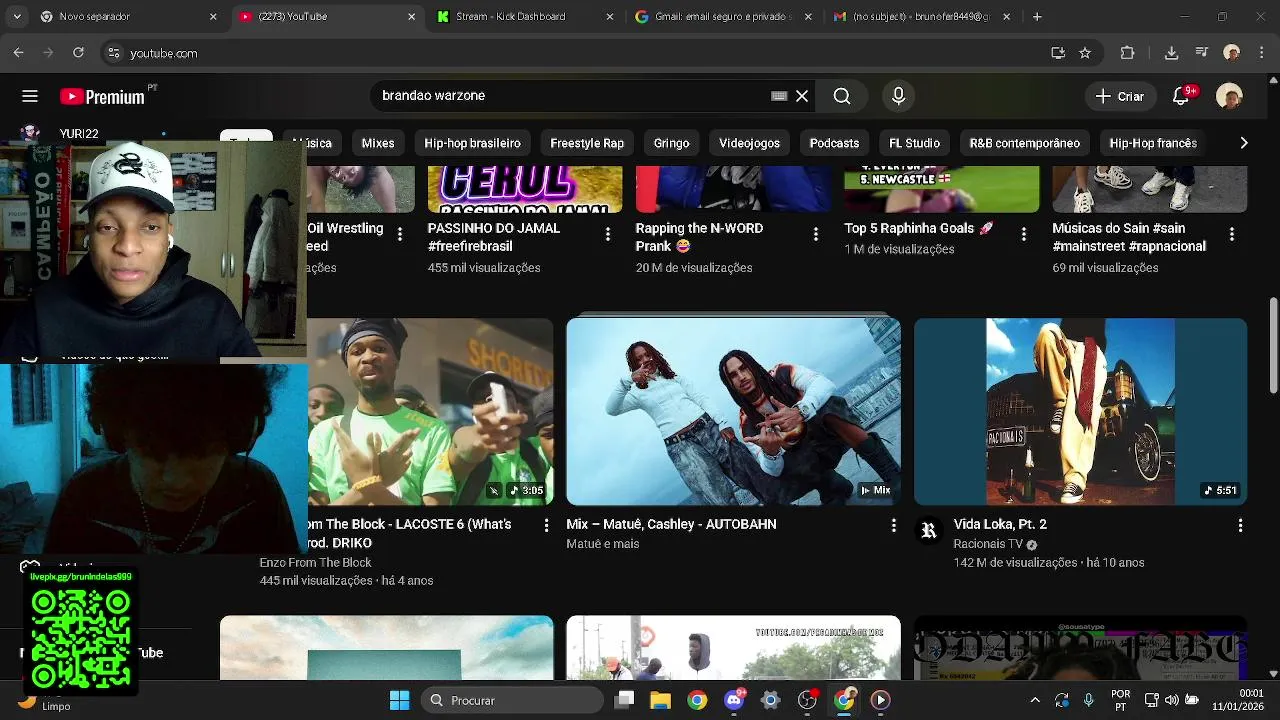
Task: Show more filter chips with right arrow
Action: coord(1243,143)
